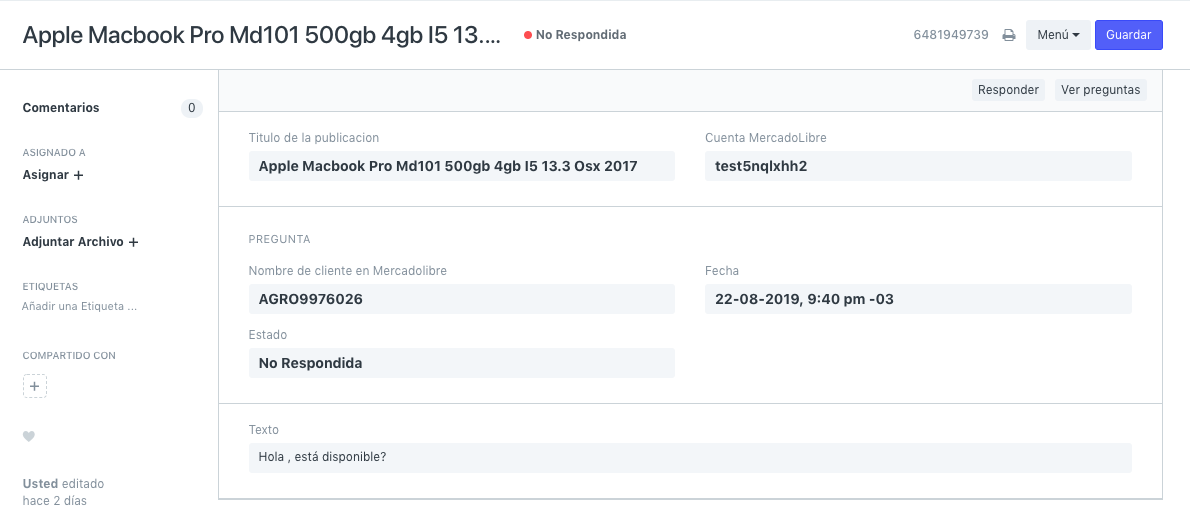The width and height of the screenshot is (1190, 510).
Task: Click the document ID 6481949739
Action: point(951,35)
